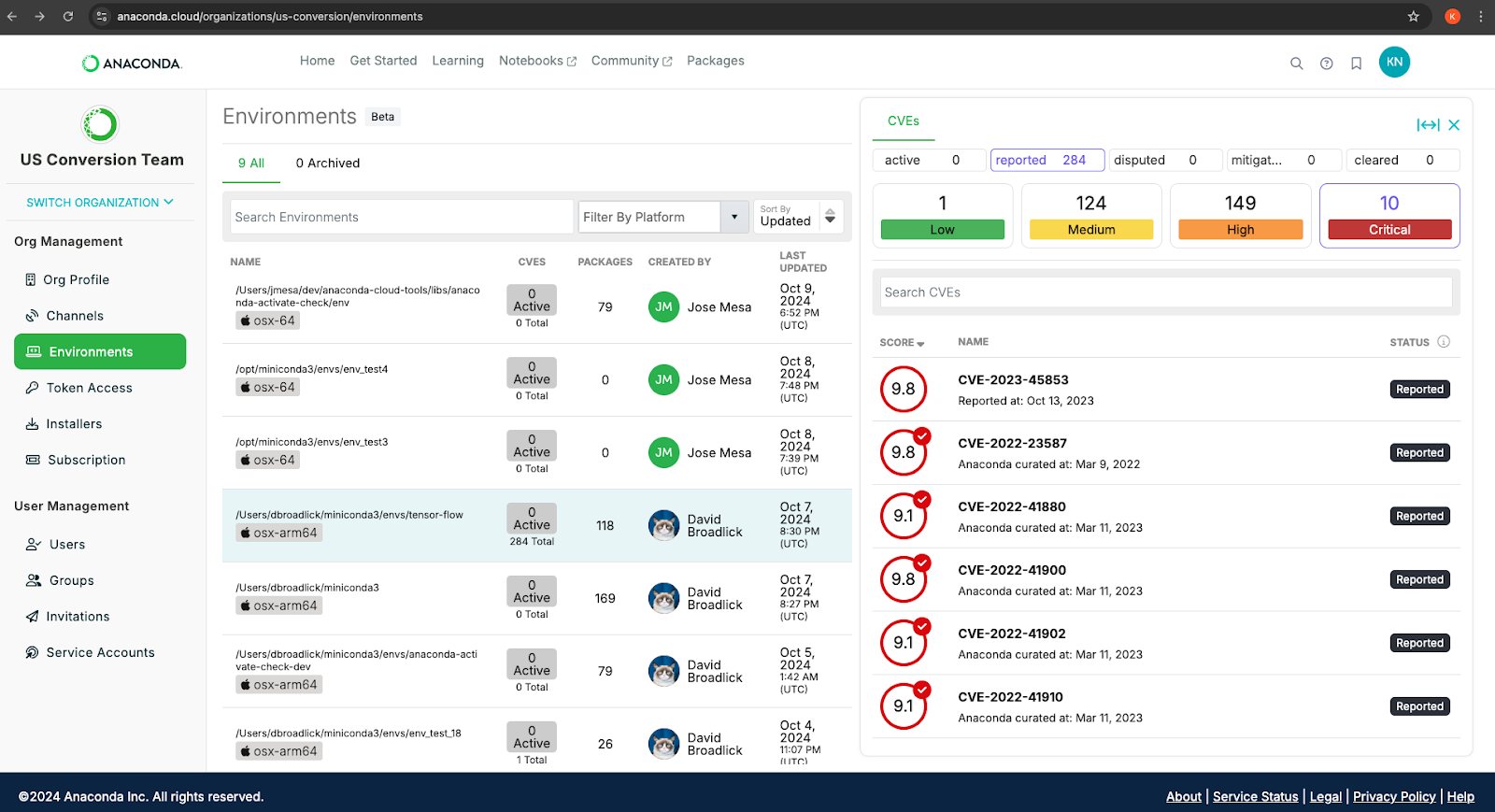Screen dimensions: 1495x812
Task: Filter CVEs by Low severity
Action: coord(943,216)
